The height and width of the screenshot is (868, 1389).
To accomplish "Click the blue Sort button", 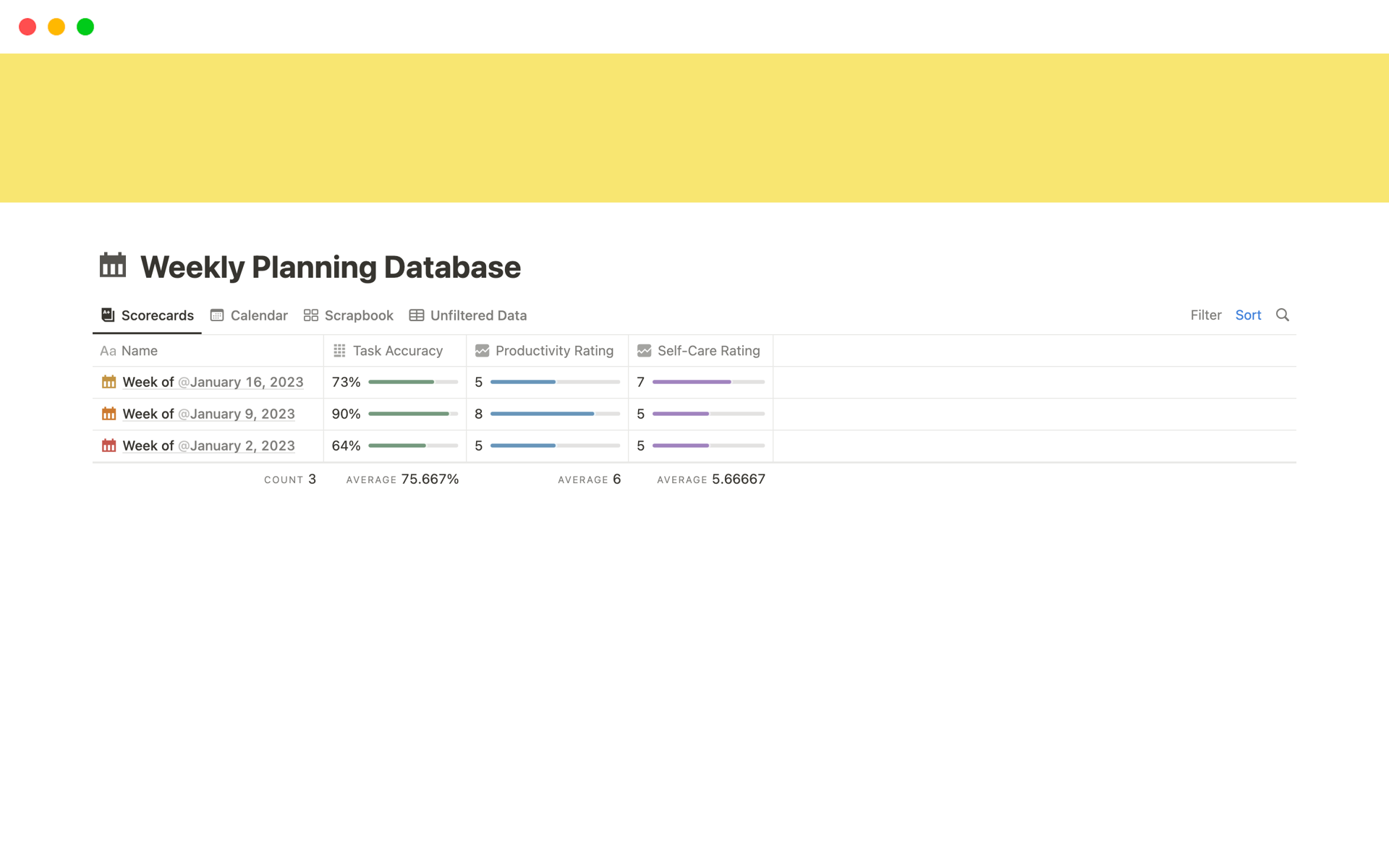I will (x=1248, y=315).
